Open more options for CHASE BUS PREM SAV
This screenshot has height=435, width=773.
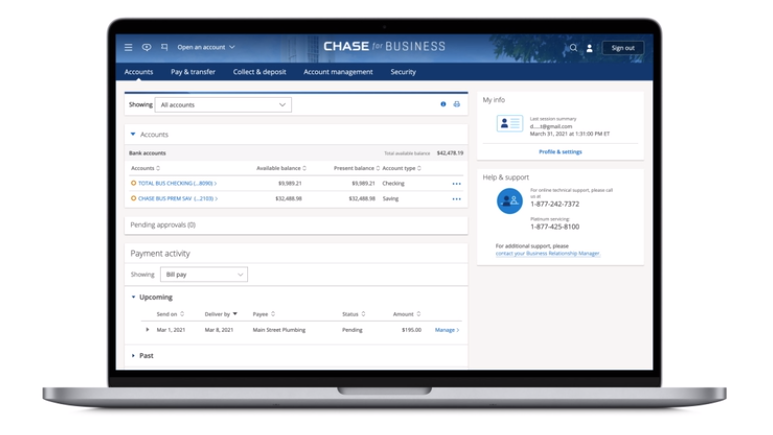click(457, 199)
